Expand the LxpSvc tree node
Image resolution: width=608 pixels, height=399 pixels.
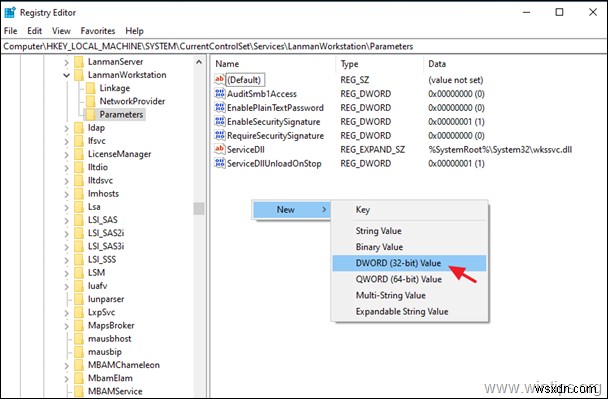pos(66,313)
